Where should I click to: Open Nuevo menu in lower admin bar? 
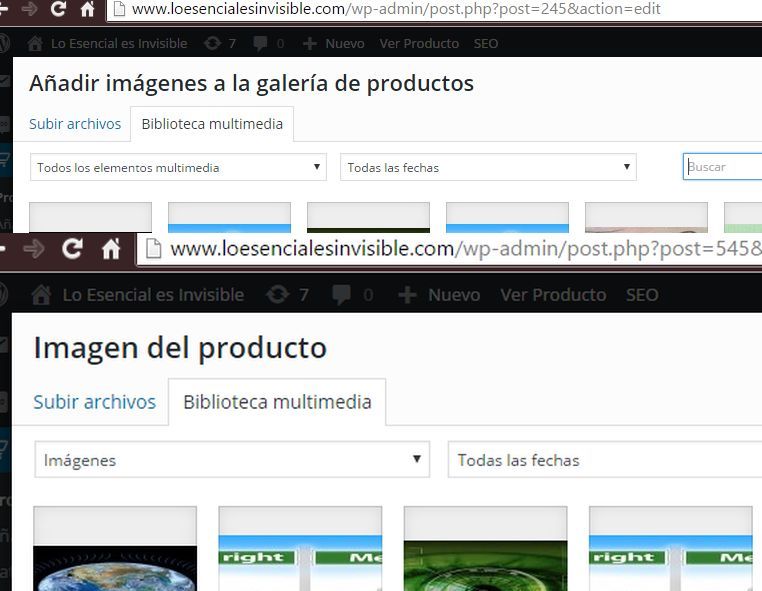(x=454, y=295)
